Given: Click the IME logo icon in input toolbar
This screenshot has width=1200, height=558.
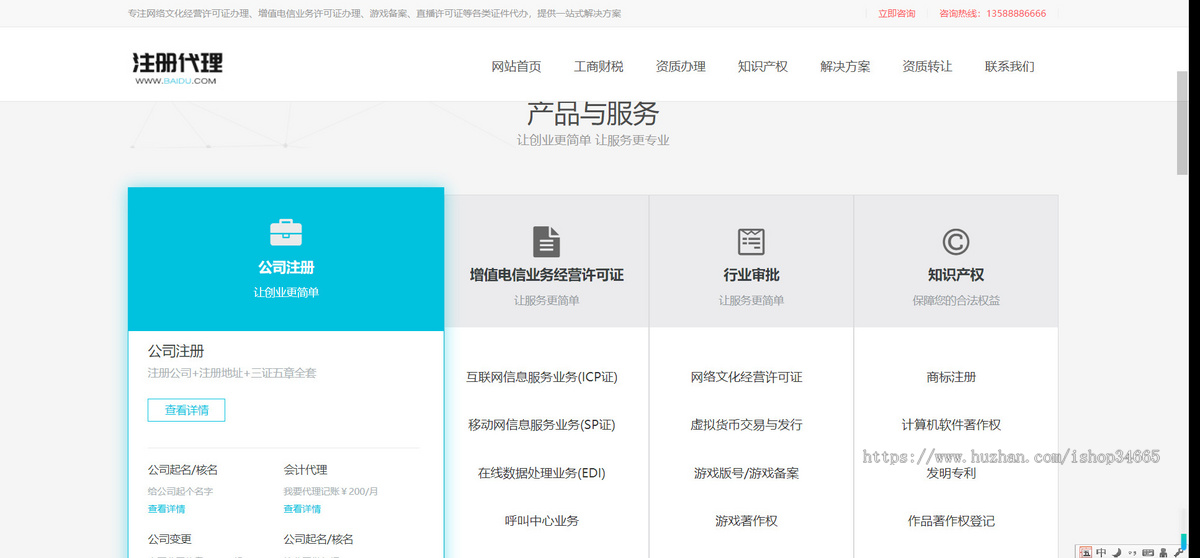Looking at the screenshot, I should 1085,551.
